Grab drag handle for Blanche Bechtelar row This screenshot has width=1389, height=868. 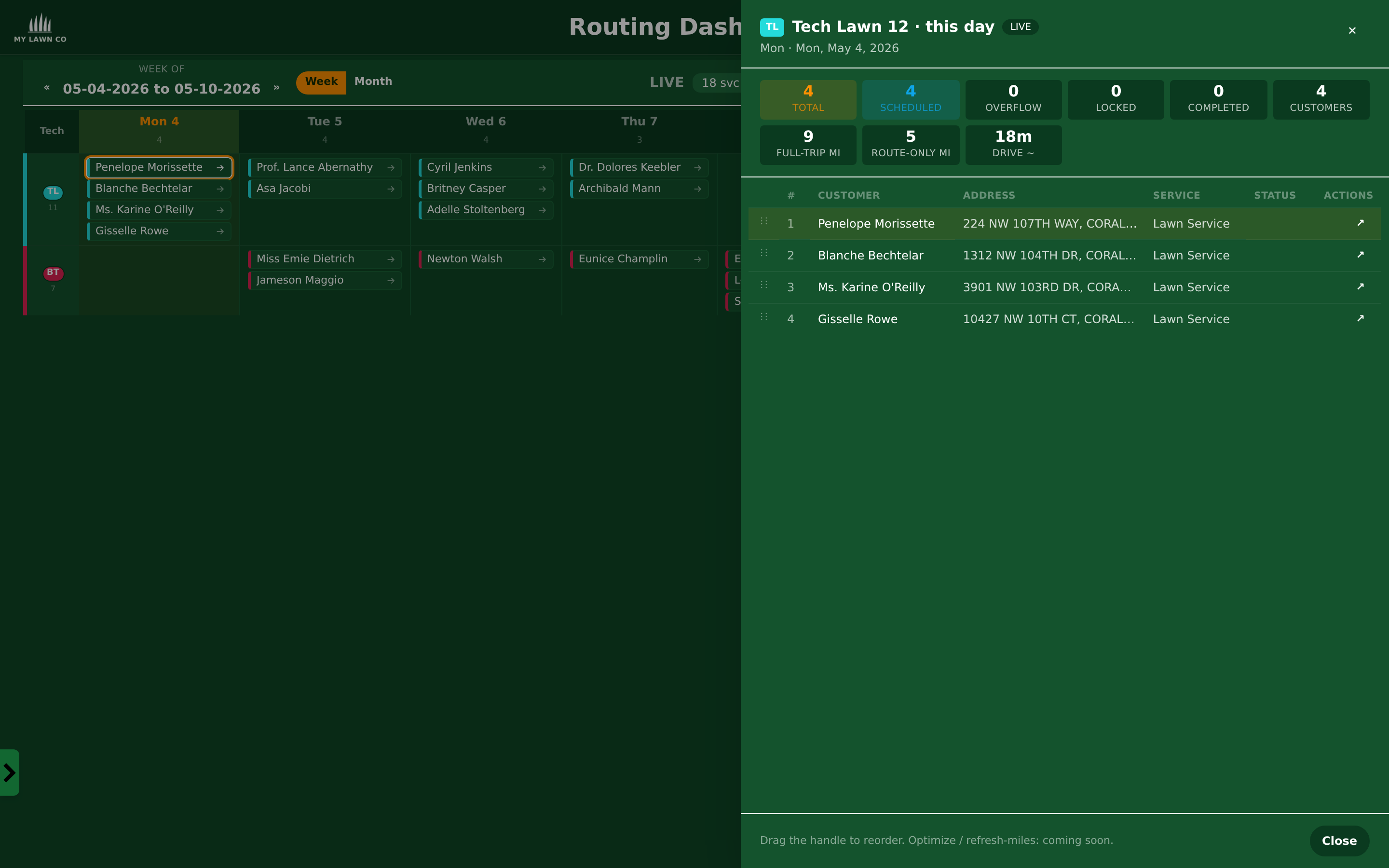tap(764, 253)
